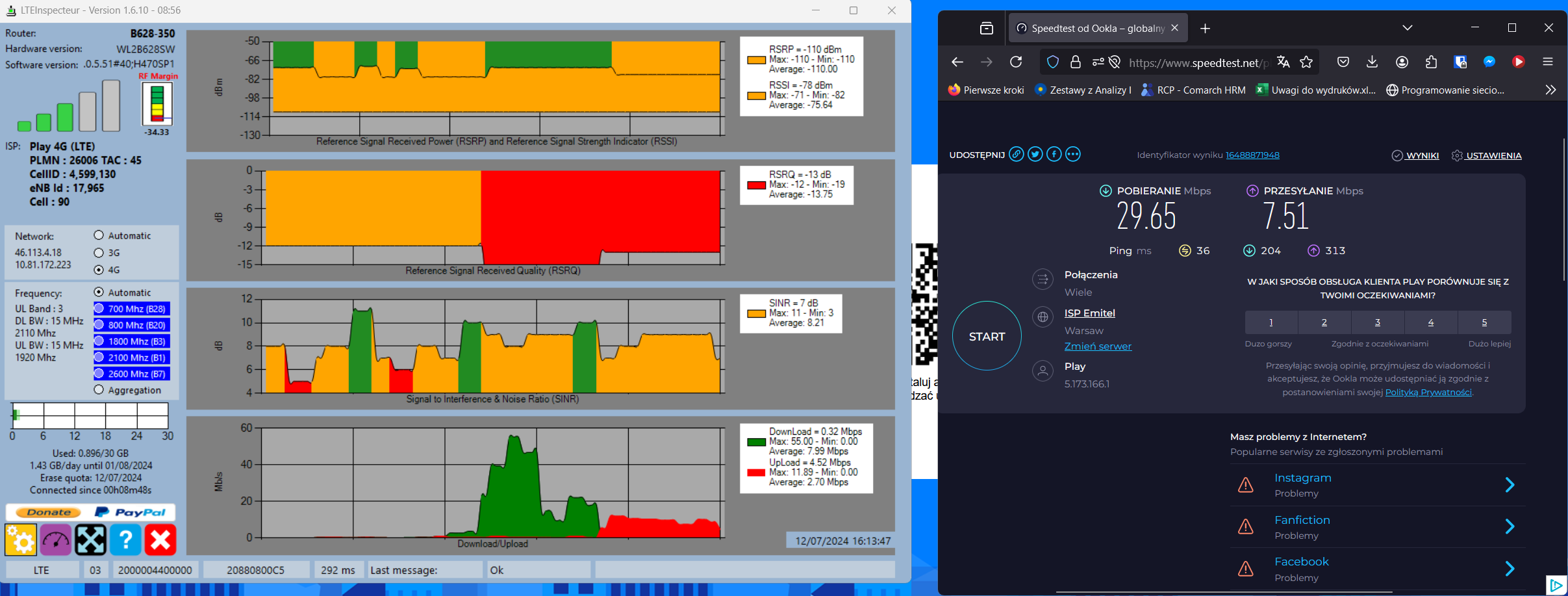Open the Firefox downloads panel
1568x596 pixels.
(1372, 62)
